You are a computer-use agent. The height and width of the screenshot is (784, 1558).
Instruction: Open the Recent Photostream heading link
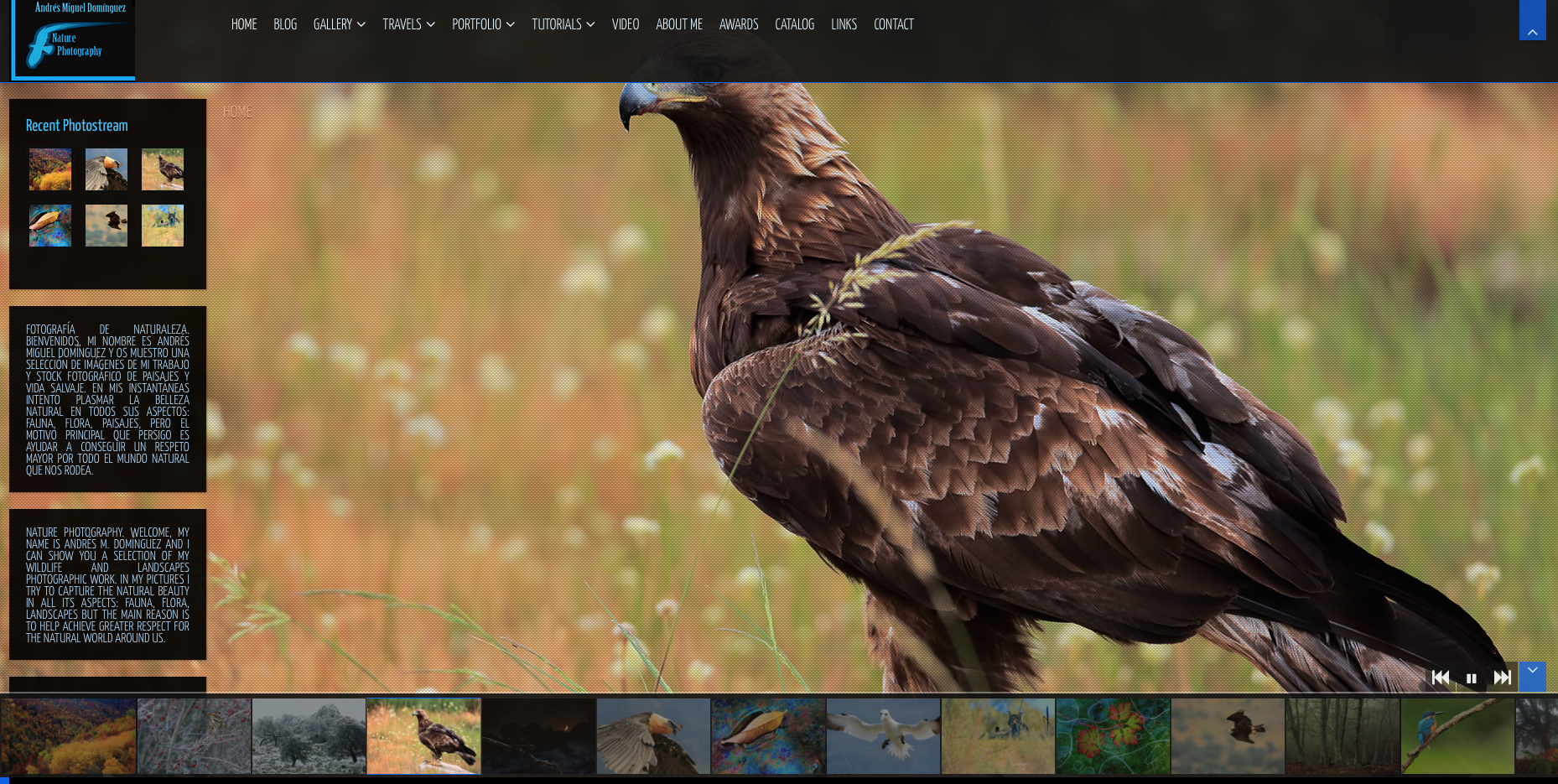coord(77,126)
